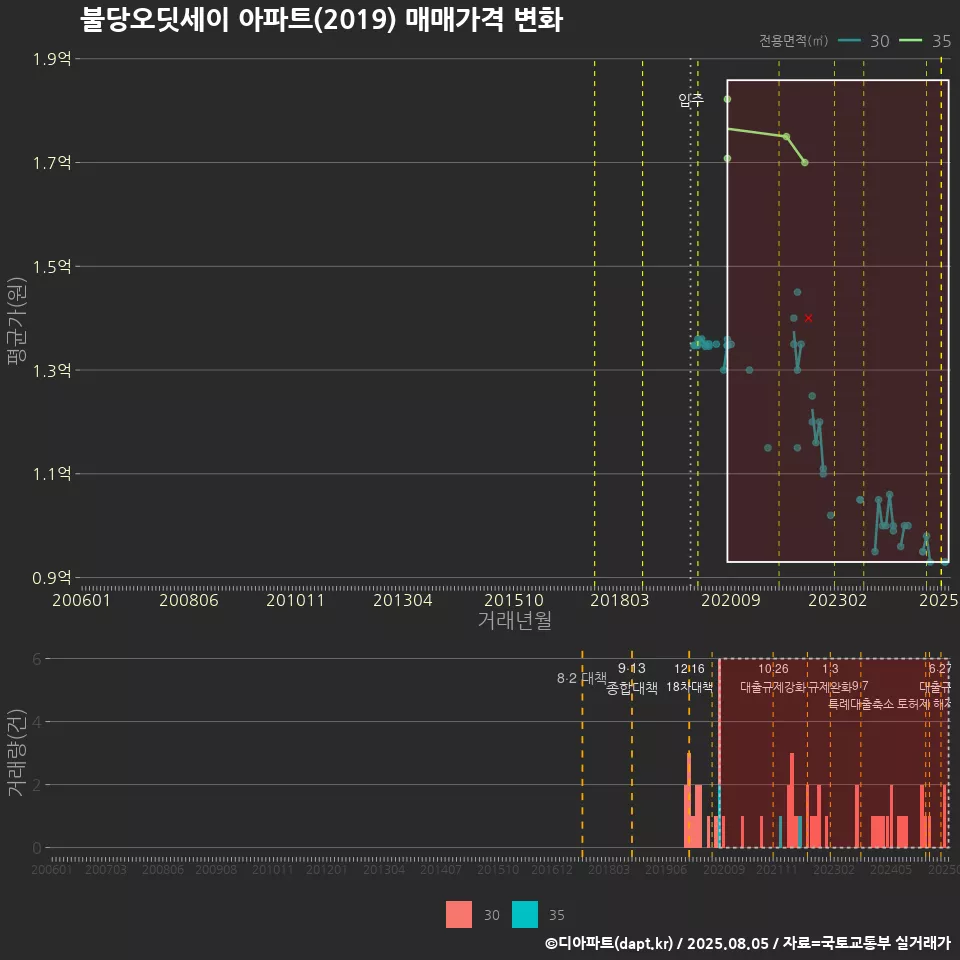Click '202405' on the volume chart x-axis
This screenshot has height=960, width=960.
coord(891,869)
